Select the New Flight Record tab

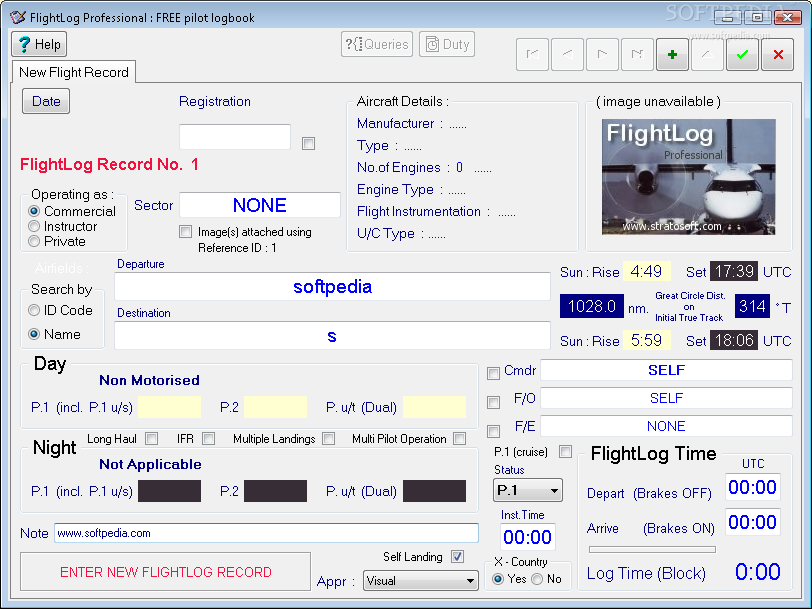[74, 72]
